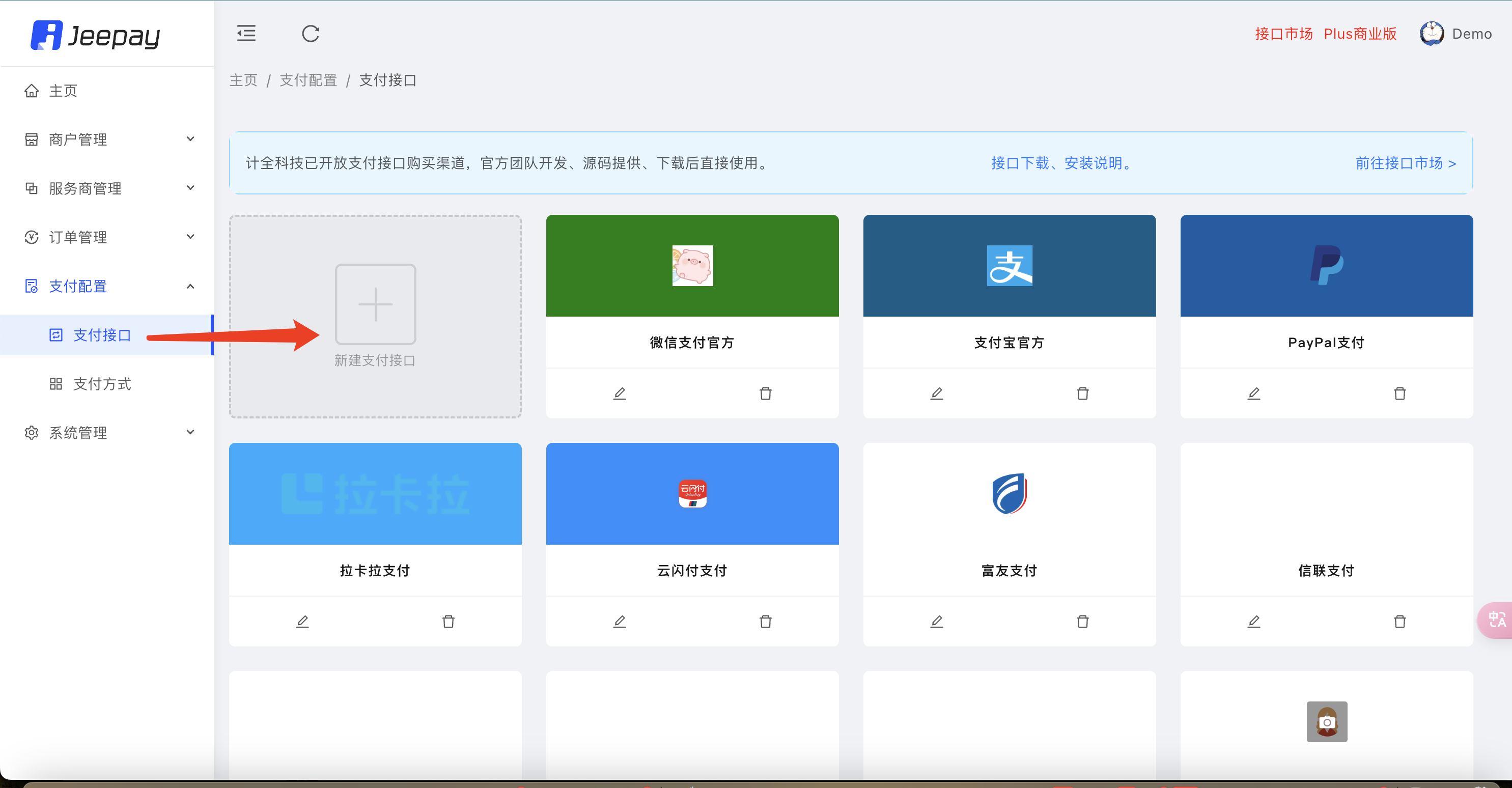Click trash icon for 拉卡拉支付
Screen dimensions: 1512x788
(448, 622)
